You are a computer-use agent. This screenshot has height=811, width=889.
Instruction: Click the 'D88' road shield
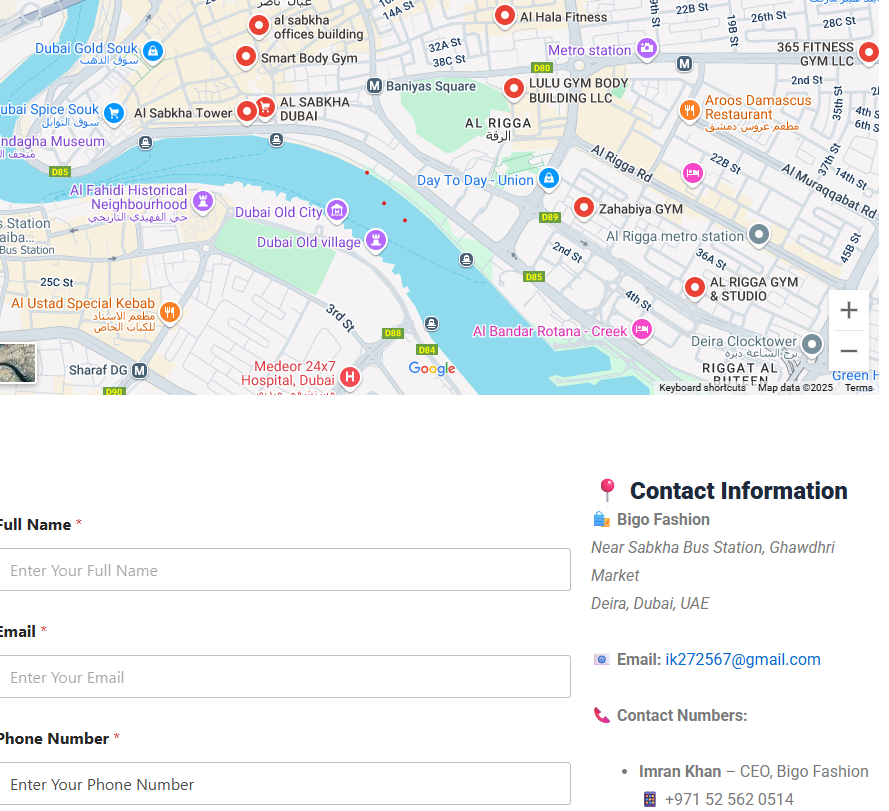[393, 333]
